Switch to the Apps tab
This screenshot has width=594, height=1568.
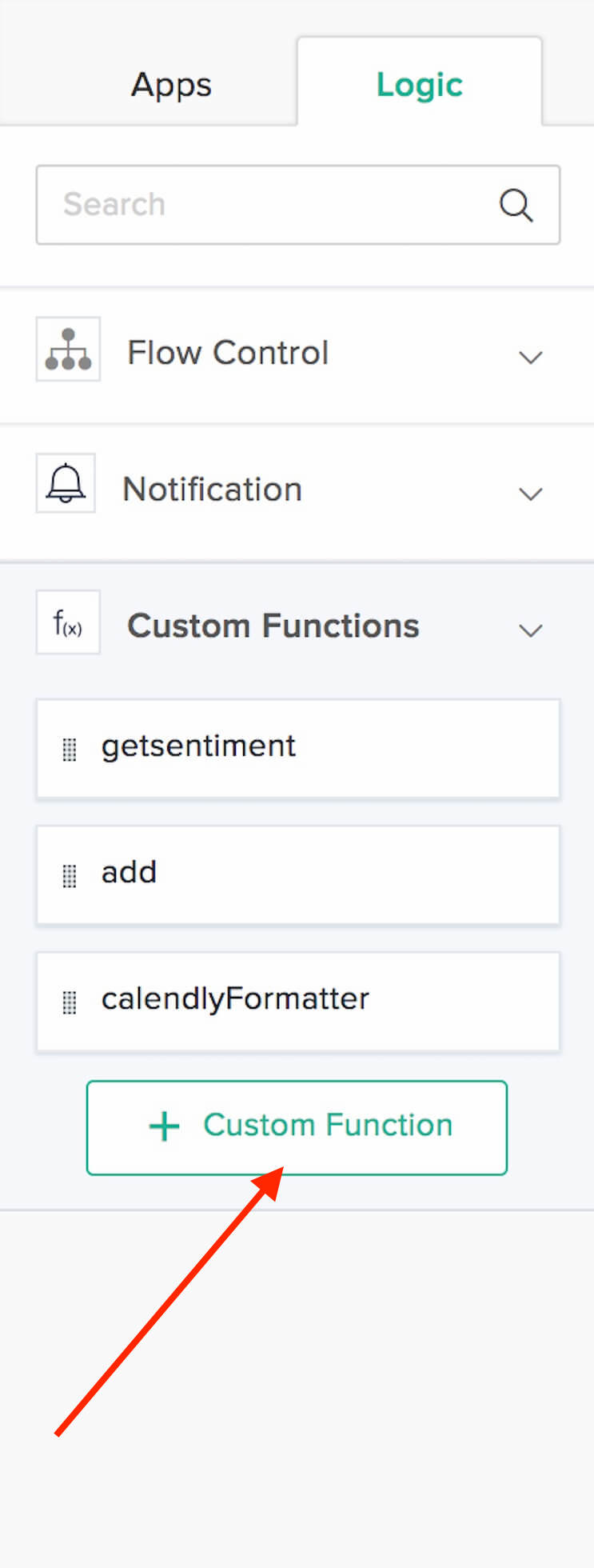point(171,85)
